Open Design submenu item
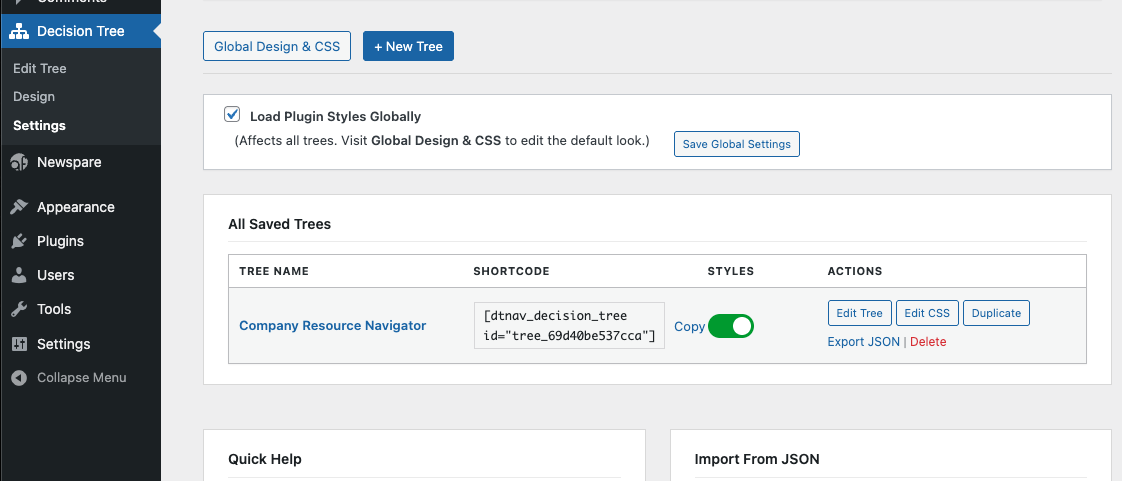Viewport: 1122px width, 481px height. 34,97
